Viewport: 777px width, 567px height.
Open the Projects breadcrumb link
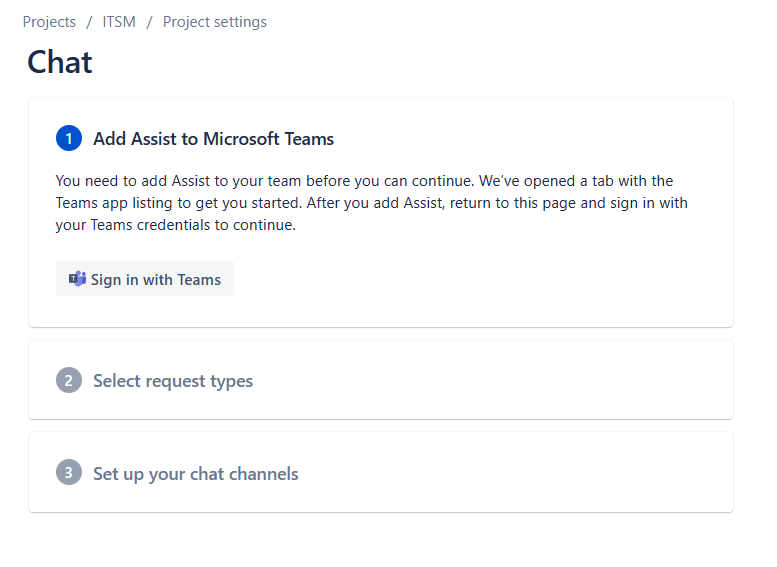49,22
